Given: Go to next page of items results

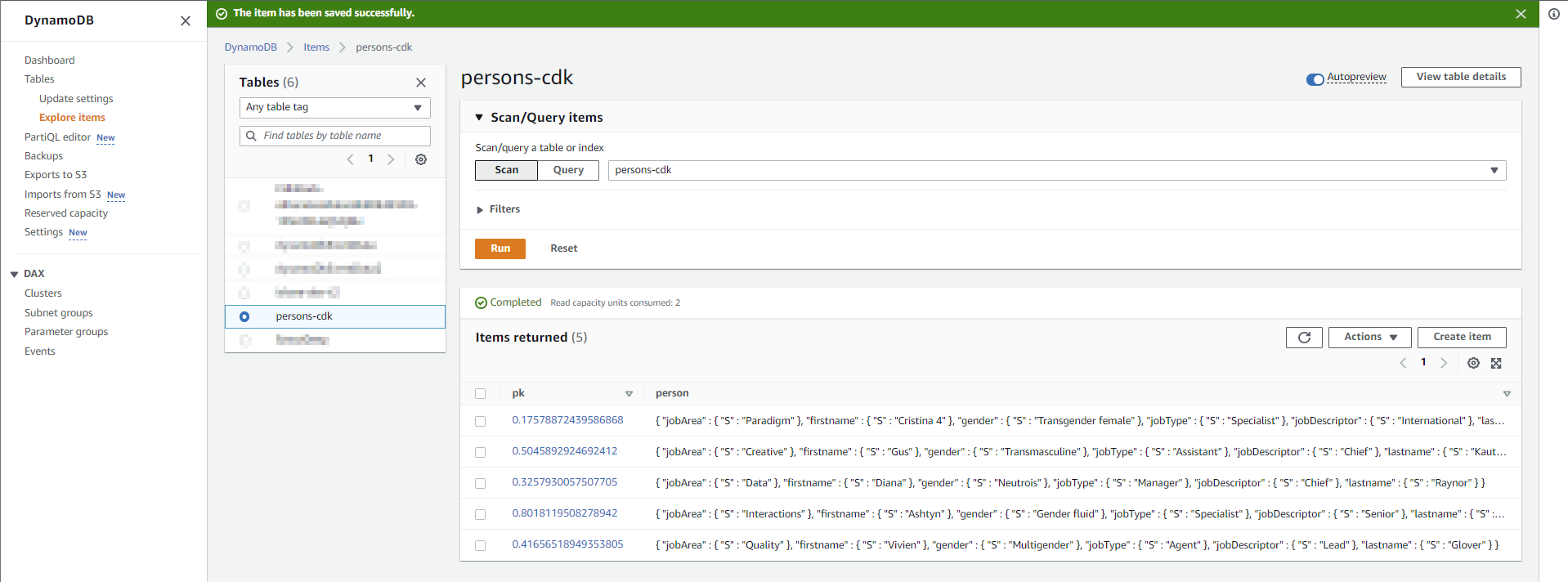Looking at the screenshot, I should [x=1444, y=364].
